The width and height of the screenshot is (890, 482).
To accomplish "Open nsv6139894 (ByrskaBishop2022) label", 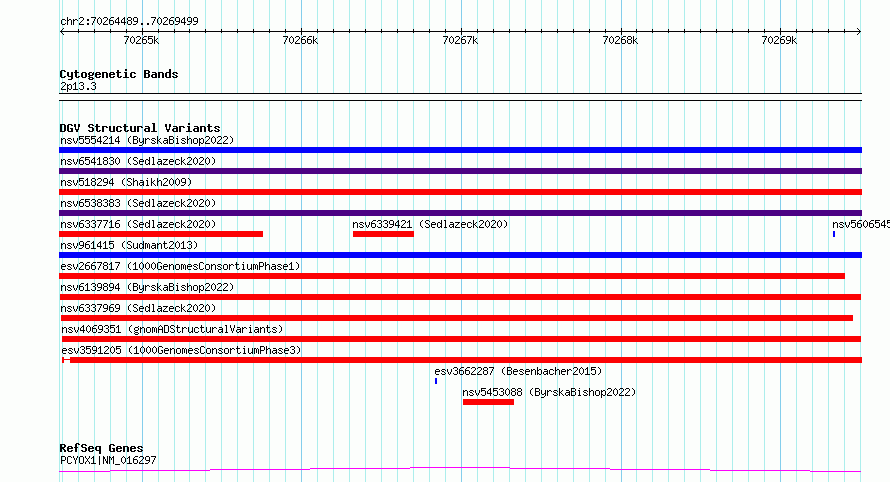I will (147, 287).
